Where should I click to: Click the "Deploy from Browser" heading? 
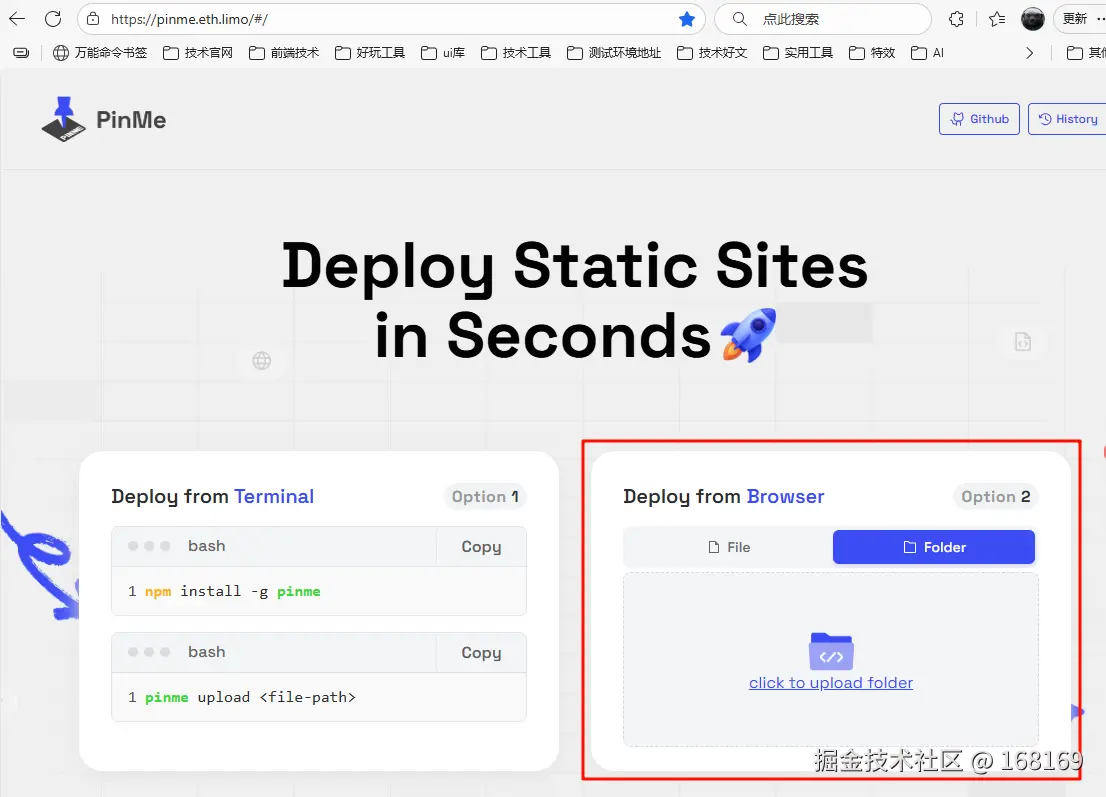(x=724, y=497)
